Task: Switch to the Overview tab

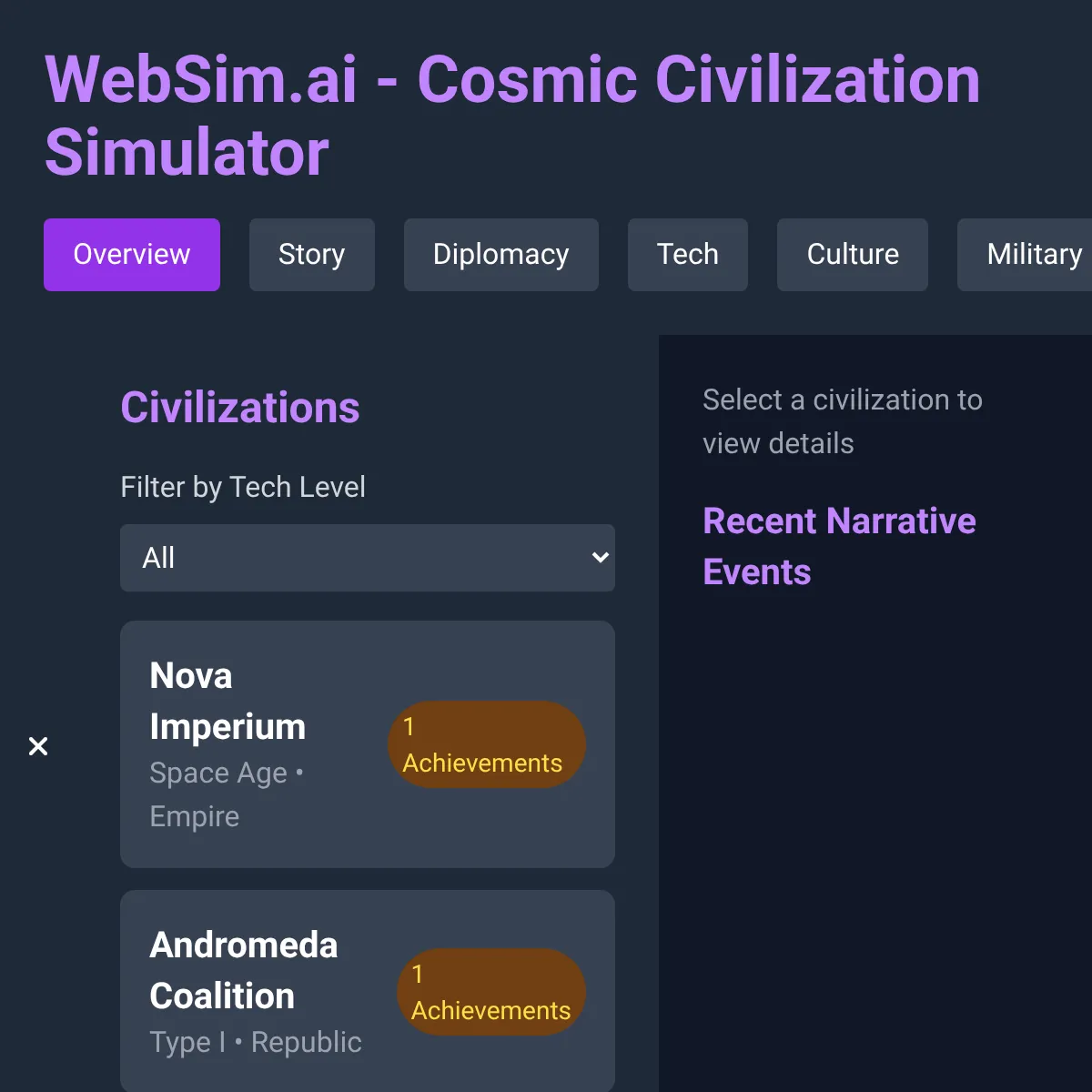Action: pyautogui.click(x=132, y=255)
